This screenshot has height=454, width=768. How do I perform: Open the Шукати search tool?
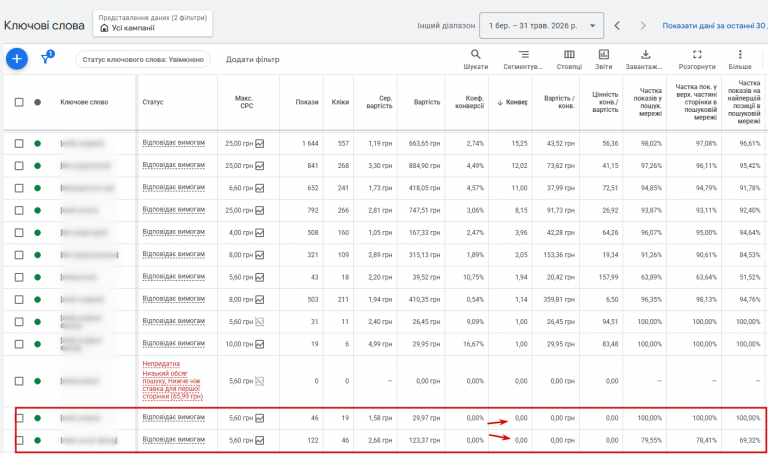pyautogui.click(x=476, y=59)
